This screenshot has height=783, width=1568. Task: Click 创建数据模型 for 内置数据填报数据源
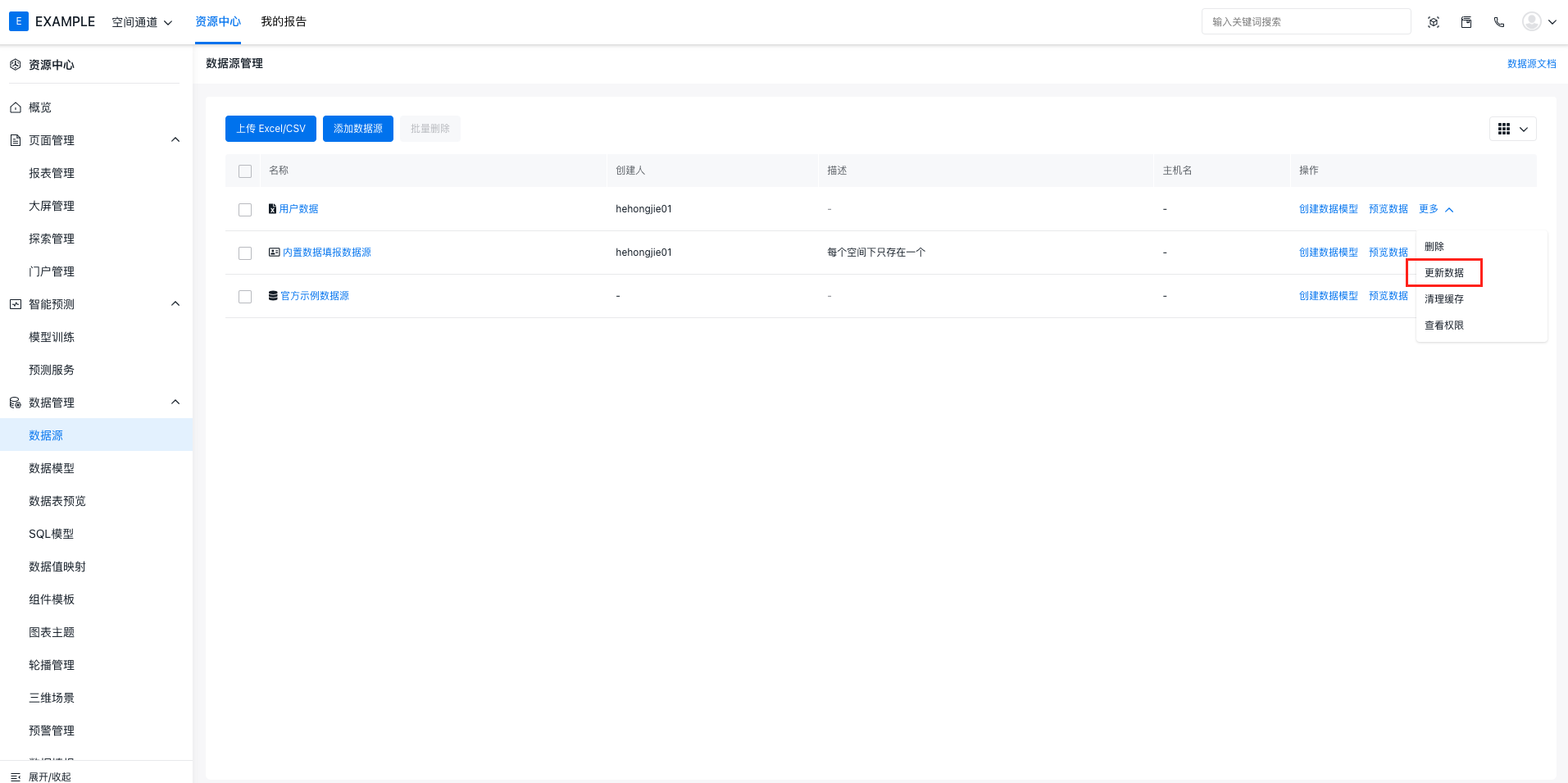[1329, 253]
